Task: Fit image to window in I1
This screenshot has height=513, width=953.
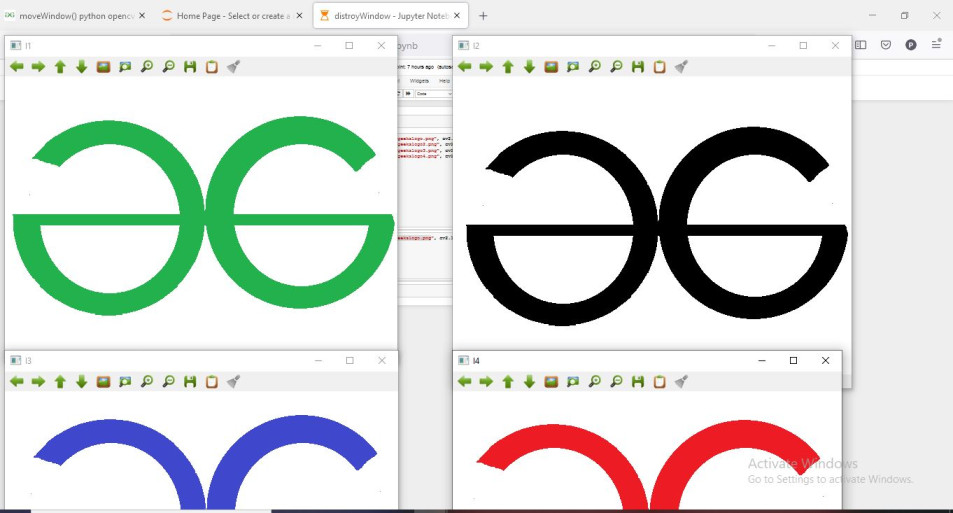Action: [125, 67]
